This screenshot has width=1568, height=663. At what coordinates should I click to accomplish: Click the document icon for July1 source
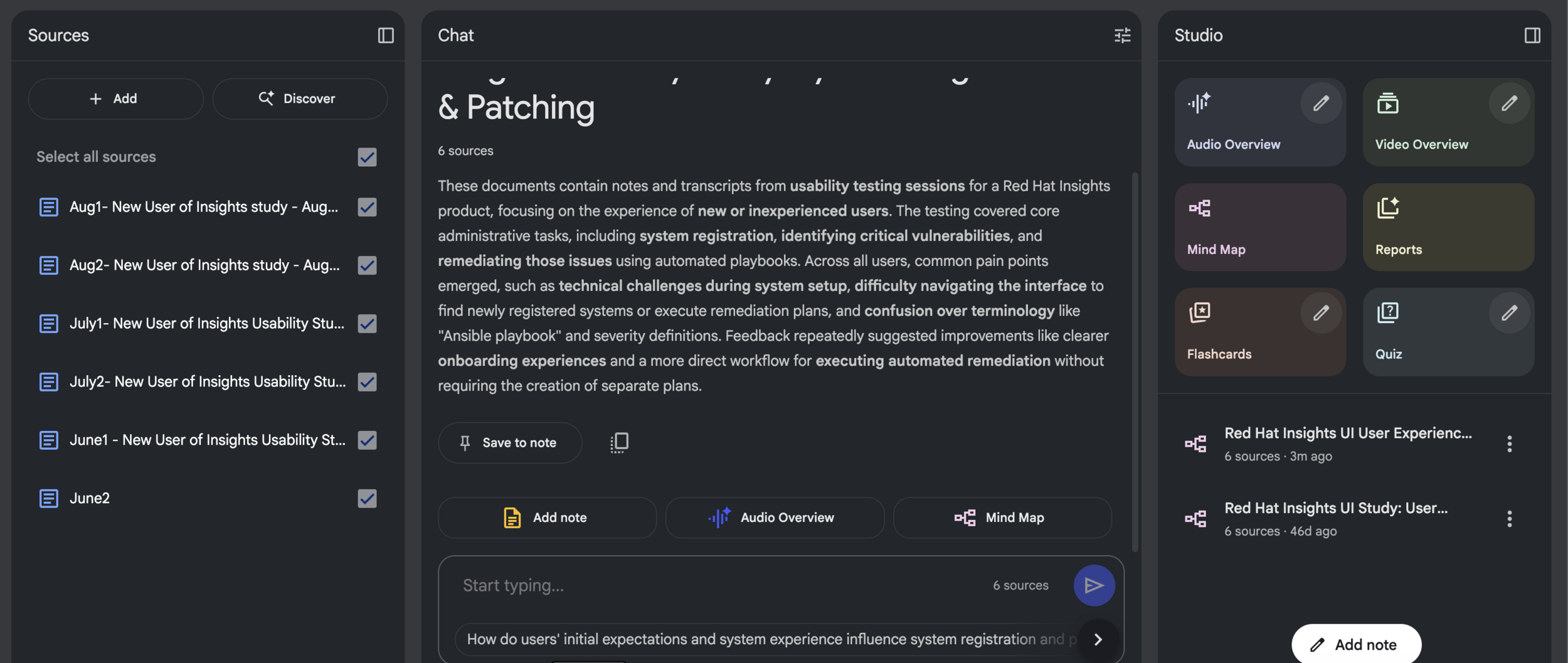48,324
